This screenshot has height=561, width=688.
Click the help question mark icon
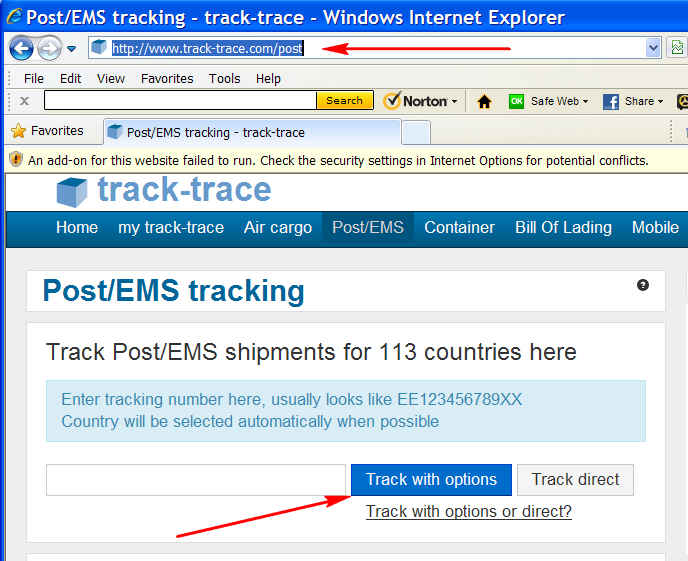[x=643, y=285]
